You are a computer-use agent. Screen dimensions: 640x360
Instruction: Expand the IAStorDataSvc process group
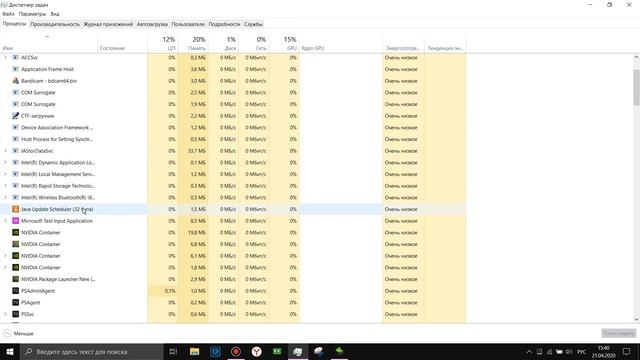pos(5,151)
